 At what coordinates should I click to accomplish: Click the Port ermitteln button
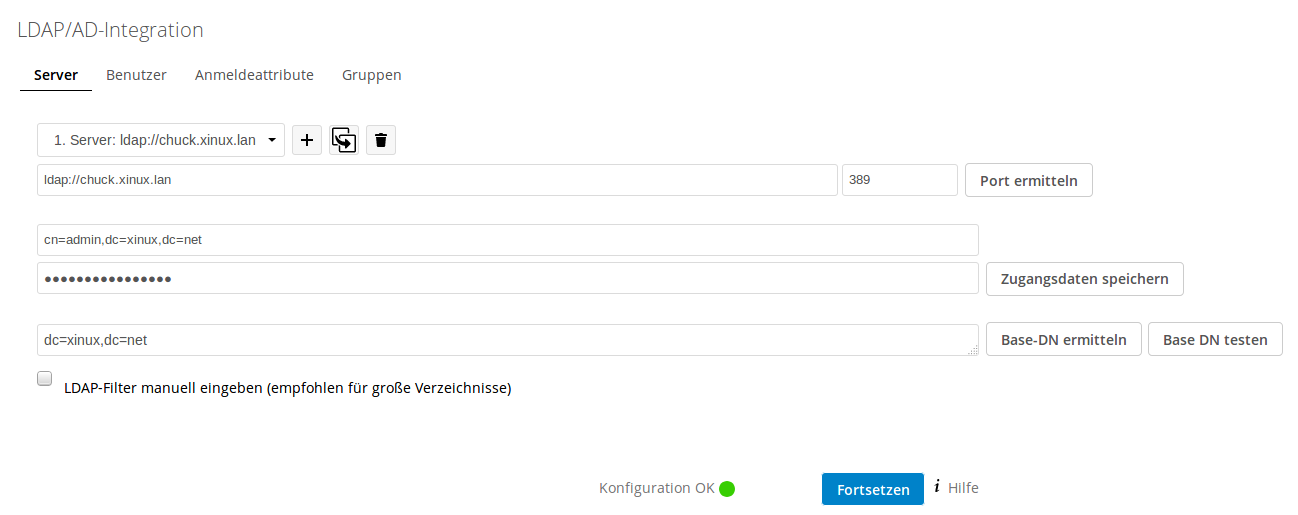[x=1029, y=181]
